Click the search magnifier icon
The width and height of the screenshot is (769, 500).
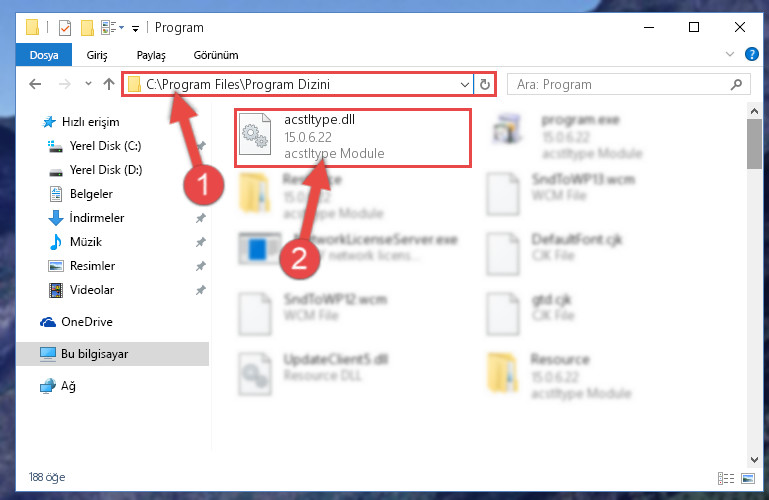[x=736, y=84]
